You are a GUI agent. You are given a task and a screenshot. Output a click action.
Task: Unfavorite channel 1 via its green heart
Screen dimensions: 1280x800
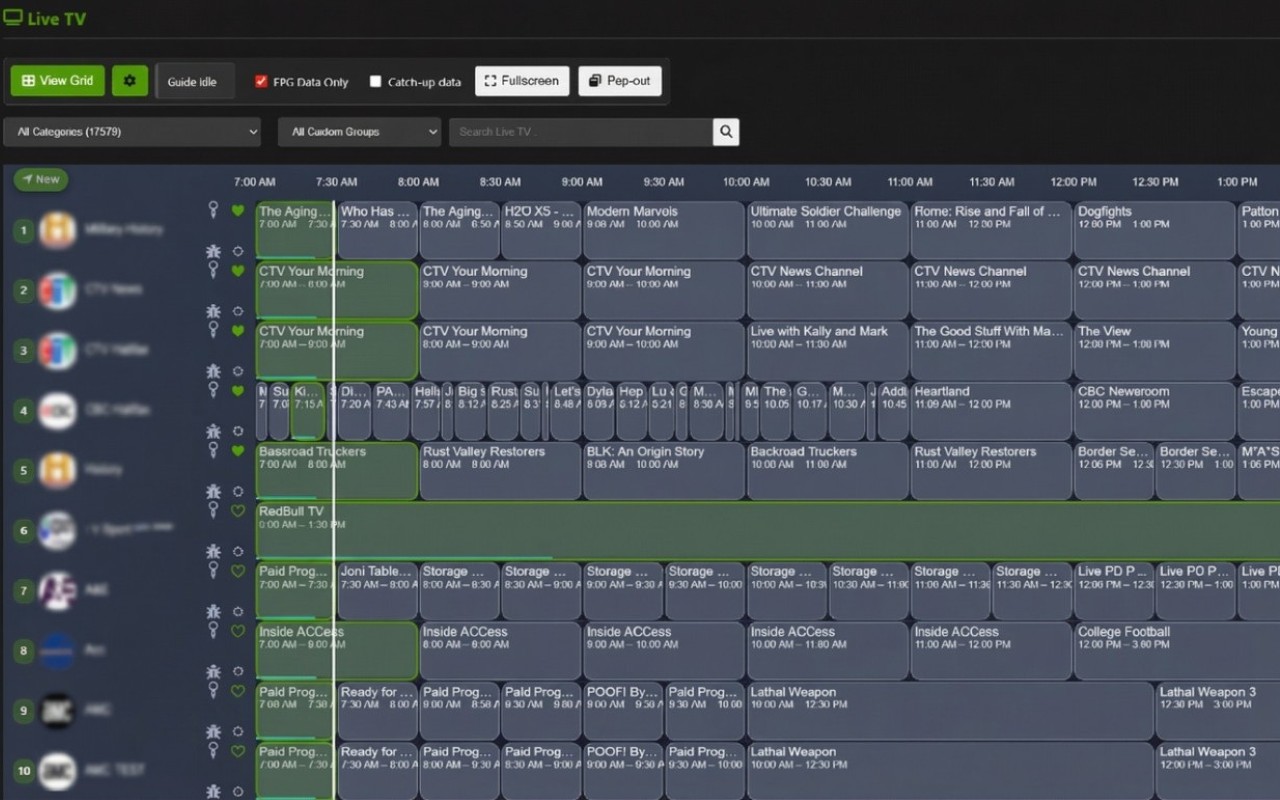[x=238, y=211]
